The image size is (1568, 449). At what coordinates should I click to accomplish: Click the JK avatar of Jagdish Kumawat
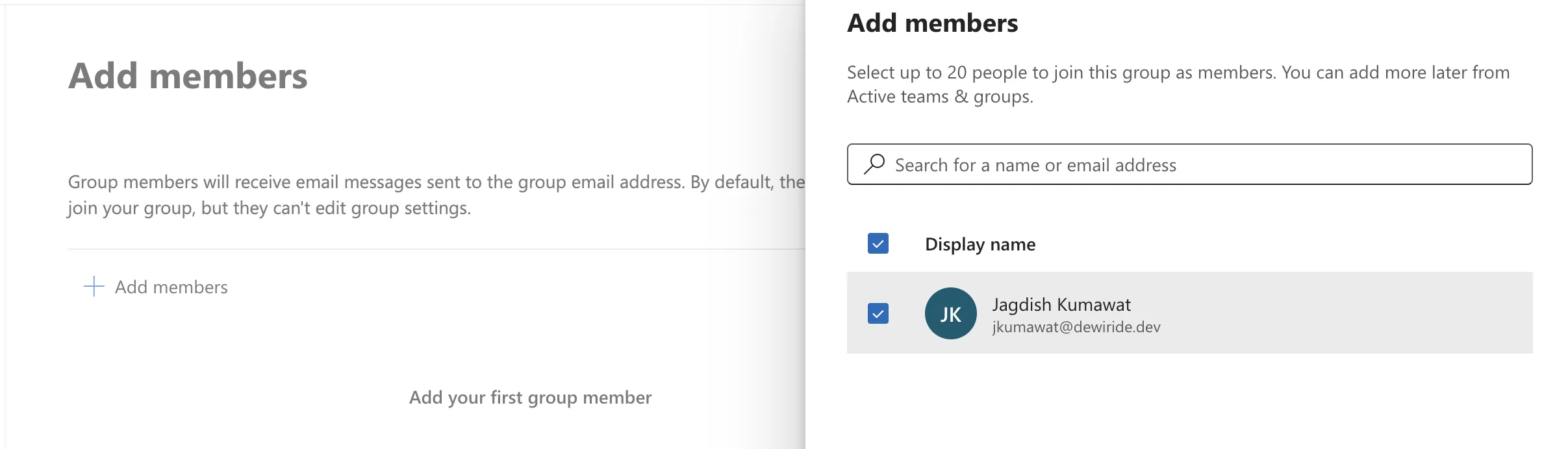tap(950, 313)
